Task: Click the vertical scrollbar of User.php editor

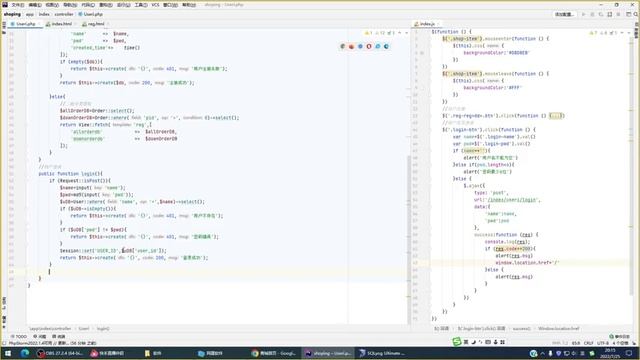Action: [409, 239]
